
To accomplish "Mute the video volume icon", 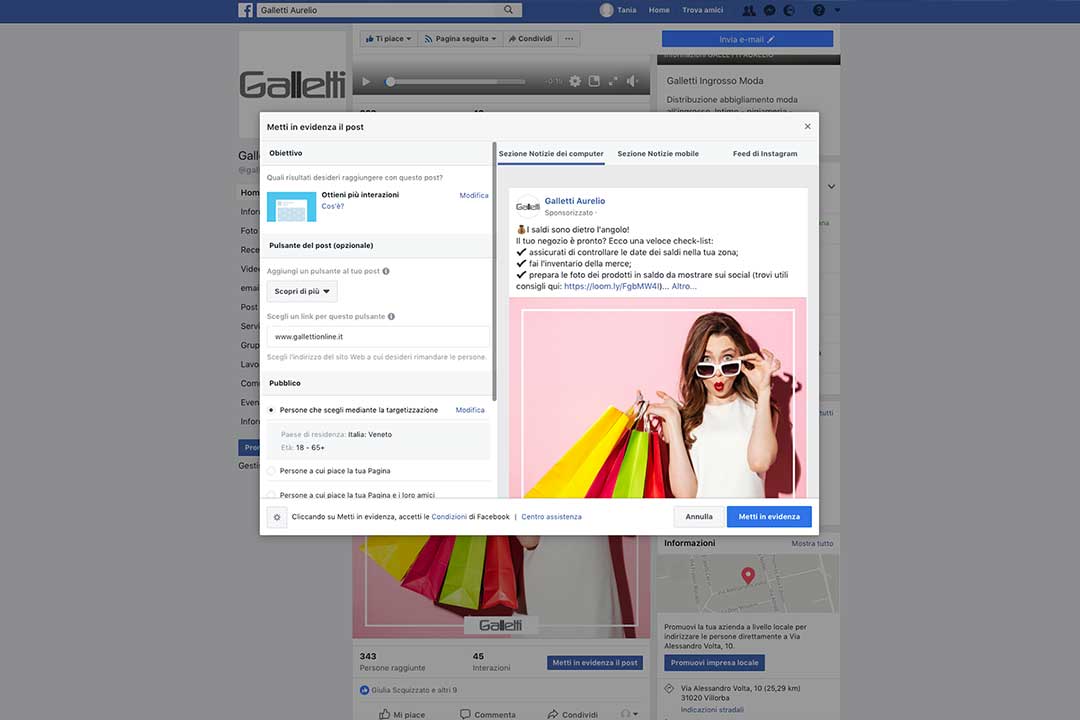I will (633, 81).
